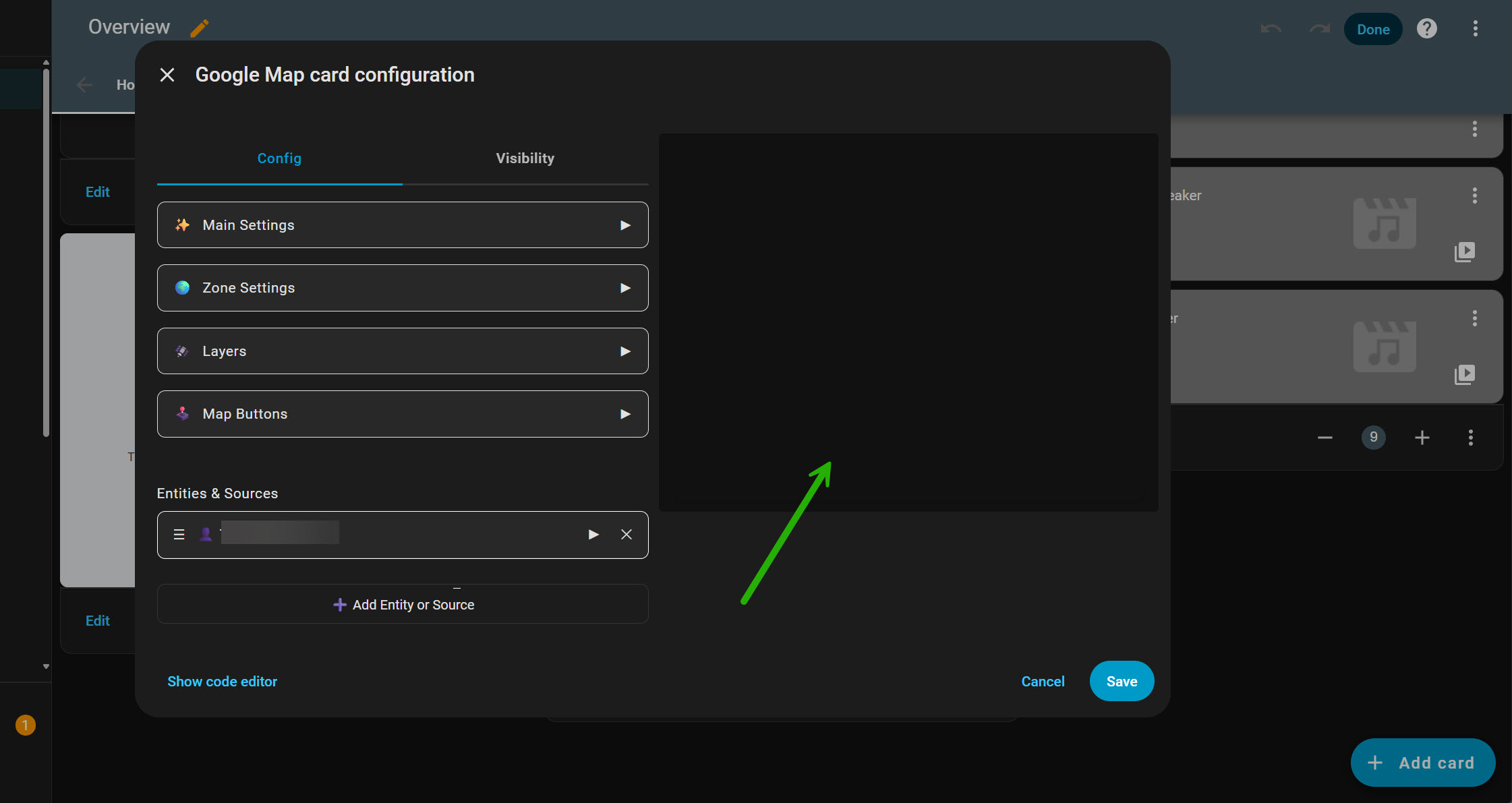
Task: Click the notification badge showing 1
Action: (x=26, y=725)
